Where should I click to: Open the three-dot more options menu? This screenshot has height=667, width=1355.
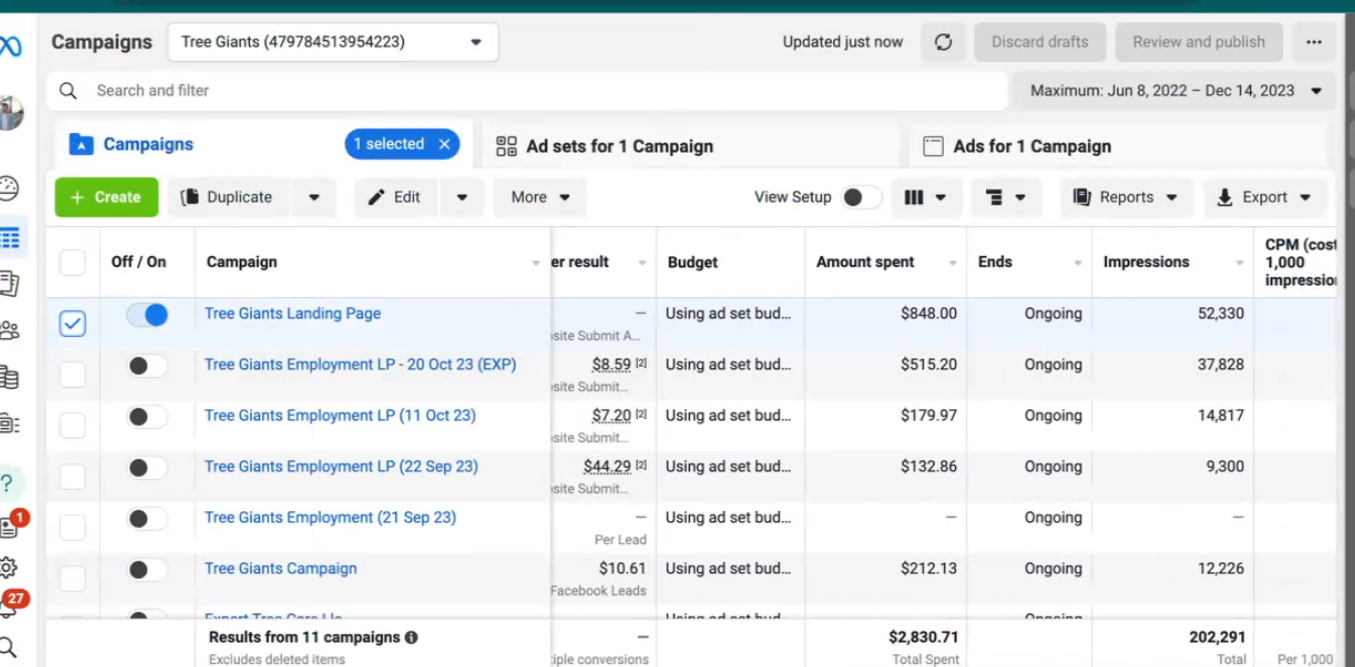[x=1314, y=42]
